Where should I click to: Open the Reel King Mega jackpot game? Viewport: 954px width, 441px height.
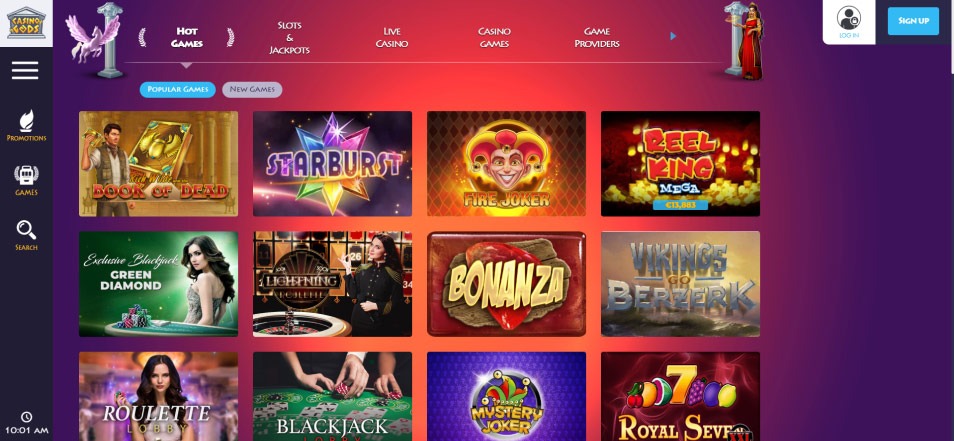680,164
